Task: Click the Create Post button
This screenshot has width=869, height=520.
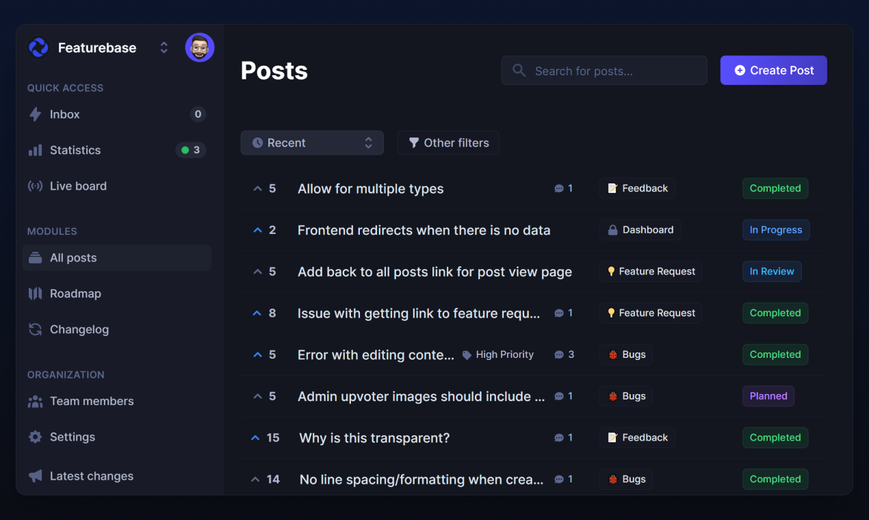Action: [773, 70]
